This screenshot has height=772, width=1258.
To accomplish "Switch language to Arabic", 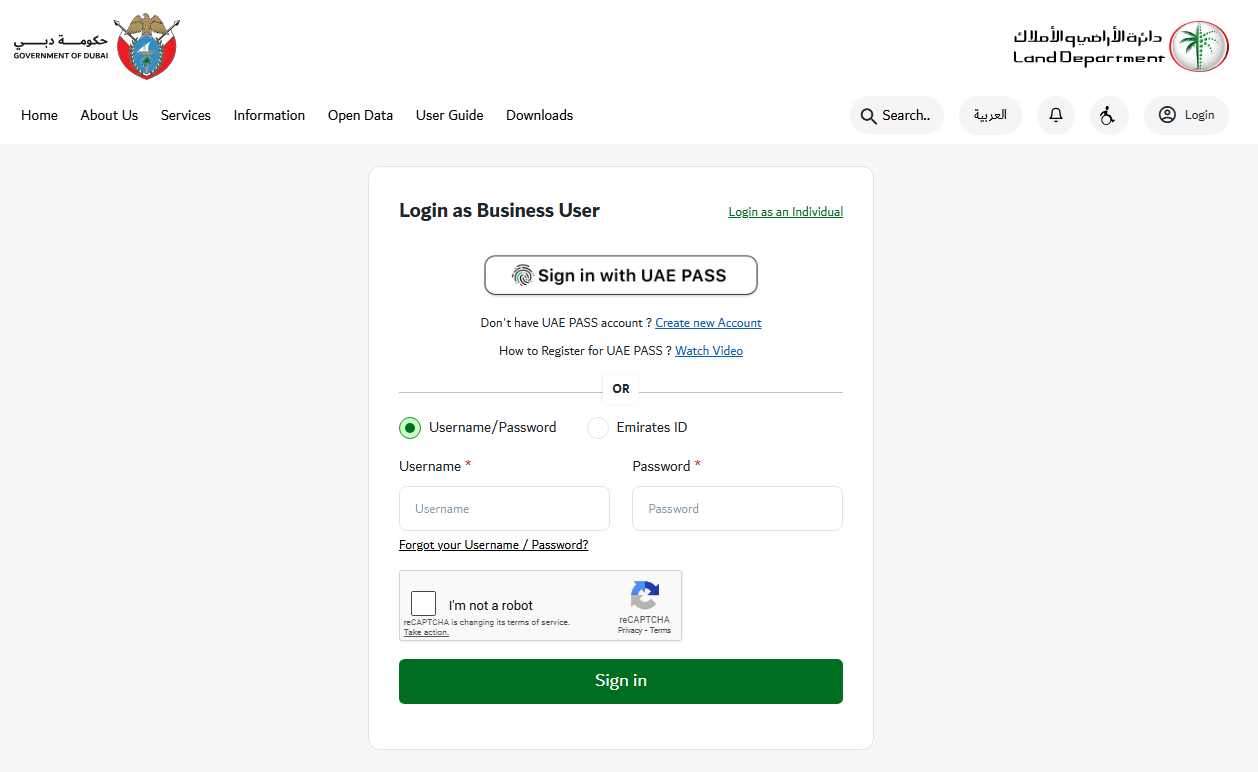I will point(990,115).
